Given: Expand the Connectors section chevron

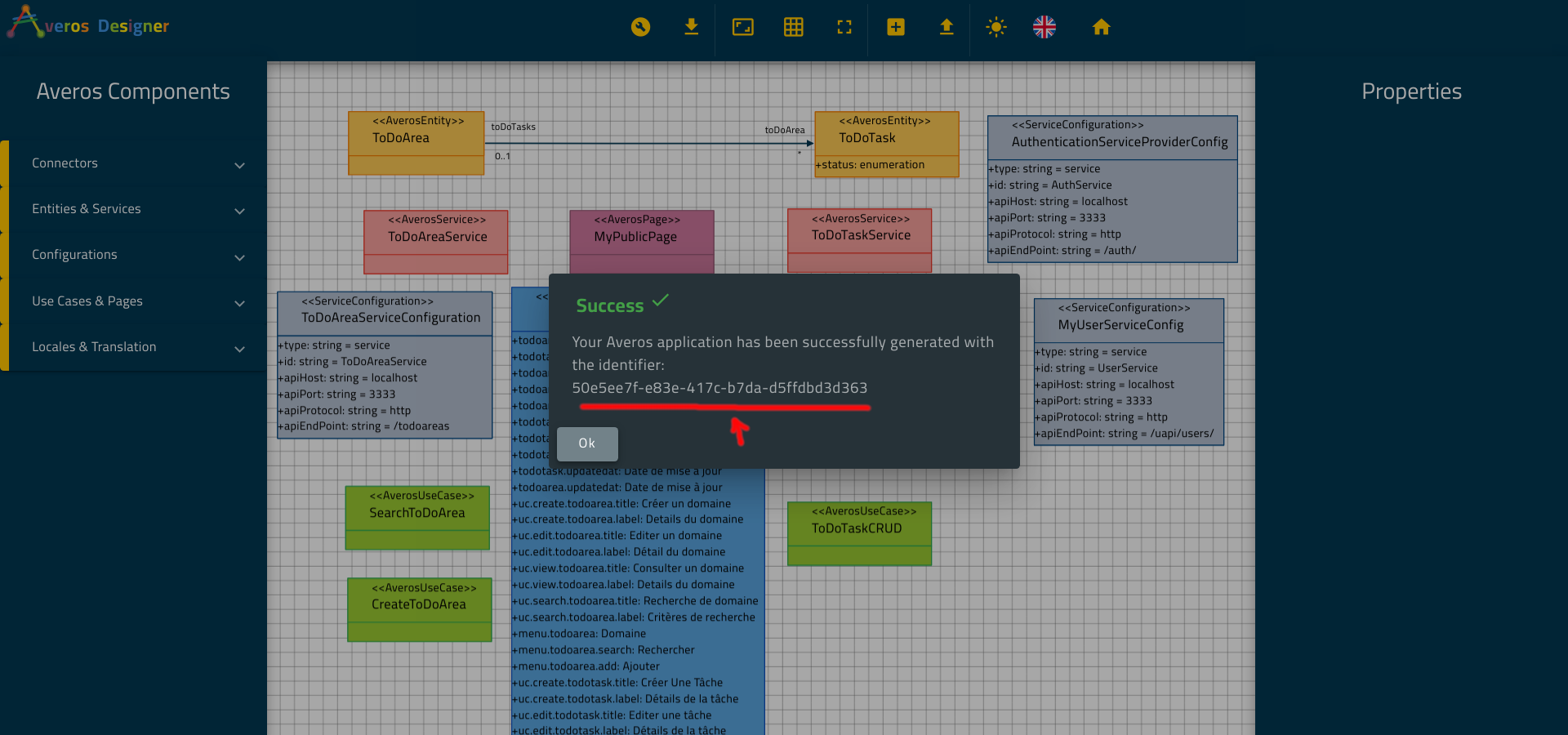Looking at the screenshot, I should [x=239, y=165].
